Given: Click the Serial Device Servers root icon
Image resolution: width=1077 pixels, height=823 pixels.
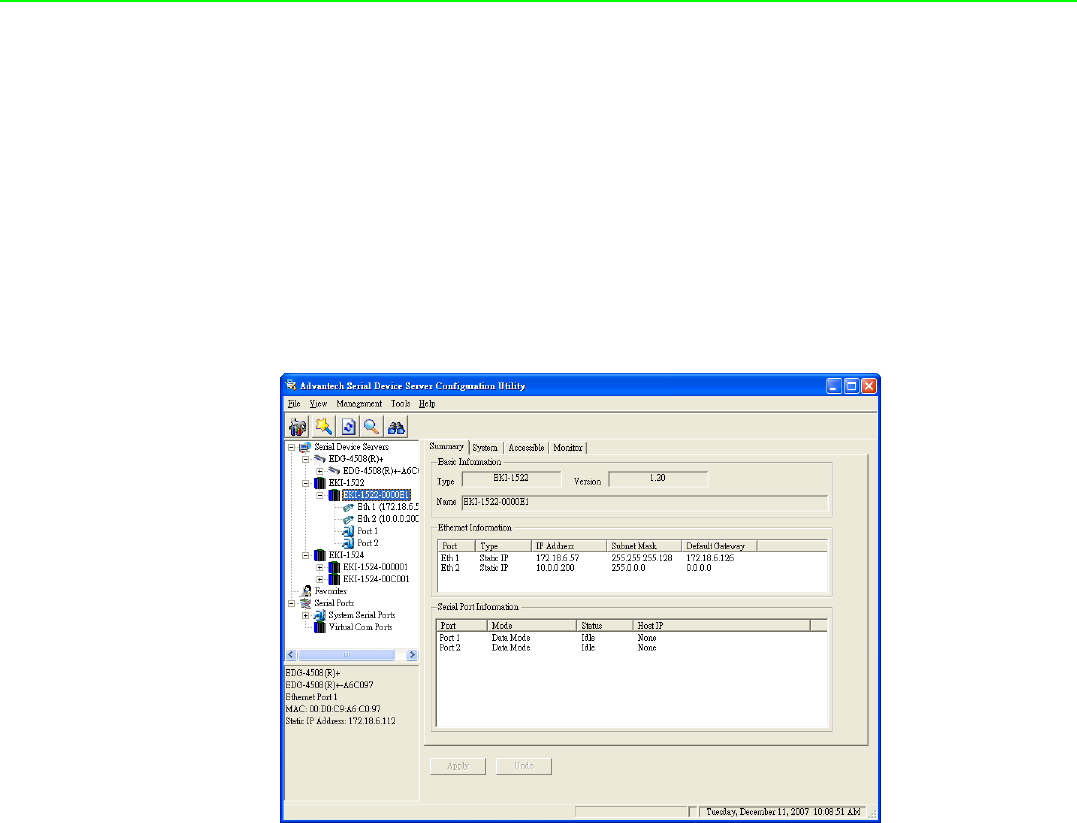Looking at the screenshot, I should click(305, 447).
